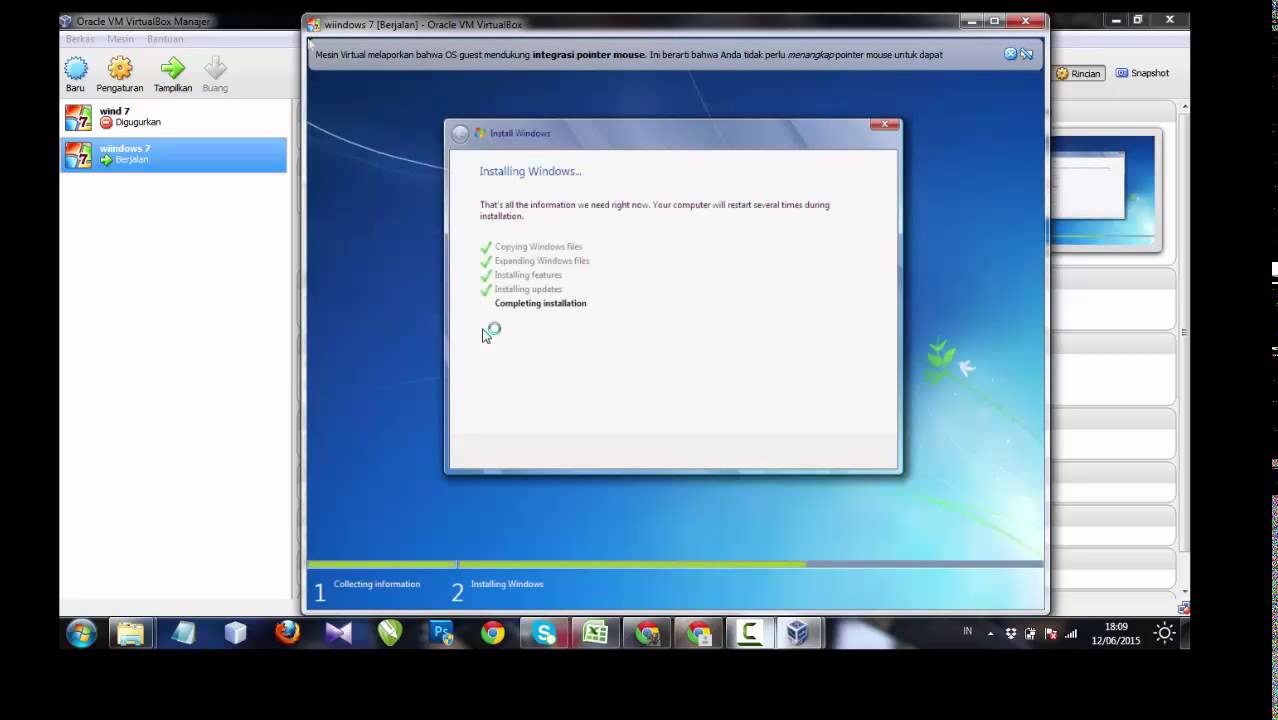Open Skype from the taskbar
The image size is (1278, 720).
544,633
